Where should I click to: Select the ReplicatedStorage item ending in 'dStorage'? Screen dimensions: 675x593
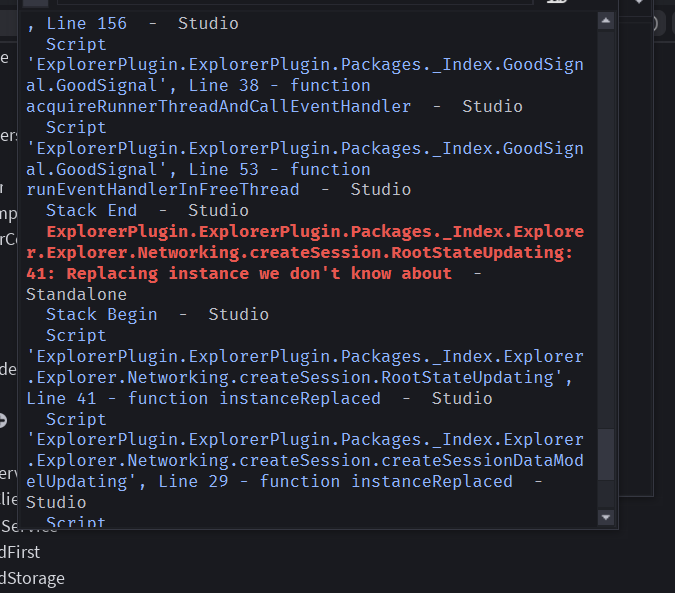32,578
